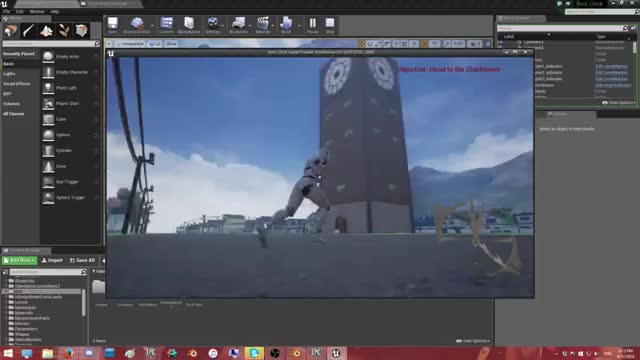Open the World Outliner View Options
Viewport: 640px width, 360px height.
619,103
